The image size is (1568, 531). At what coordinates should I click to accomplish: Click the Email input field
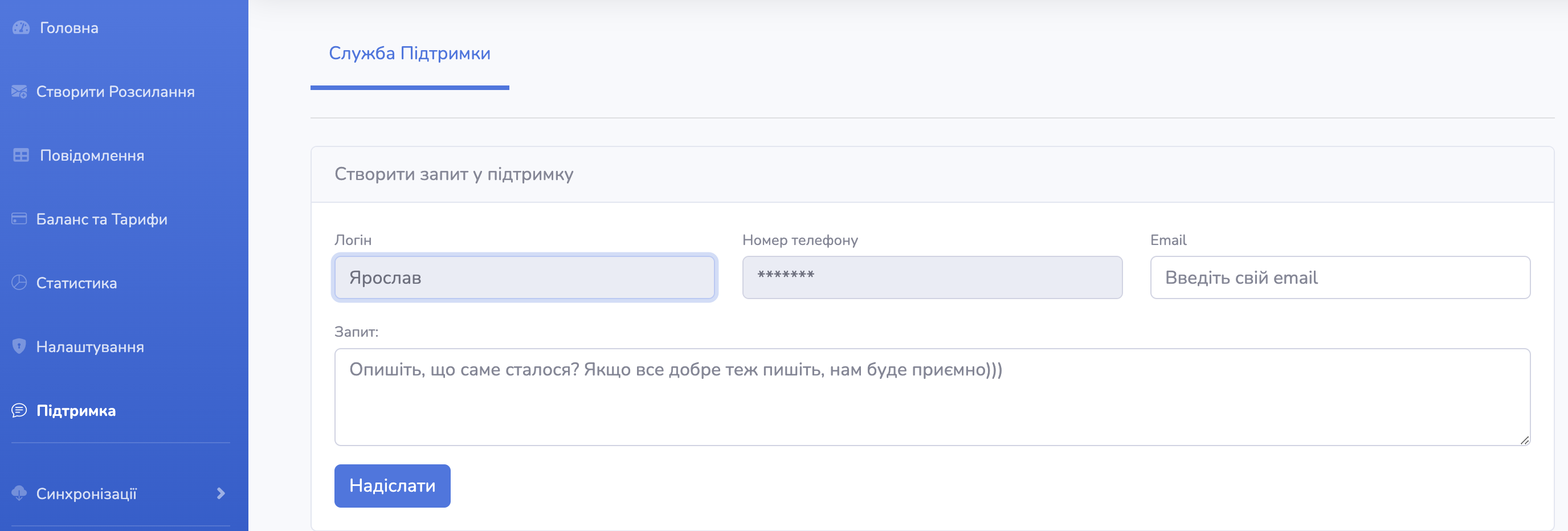(1339, 277)
